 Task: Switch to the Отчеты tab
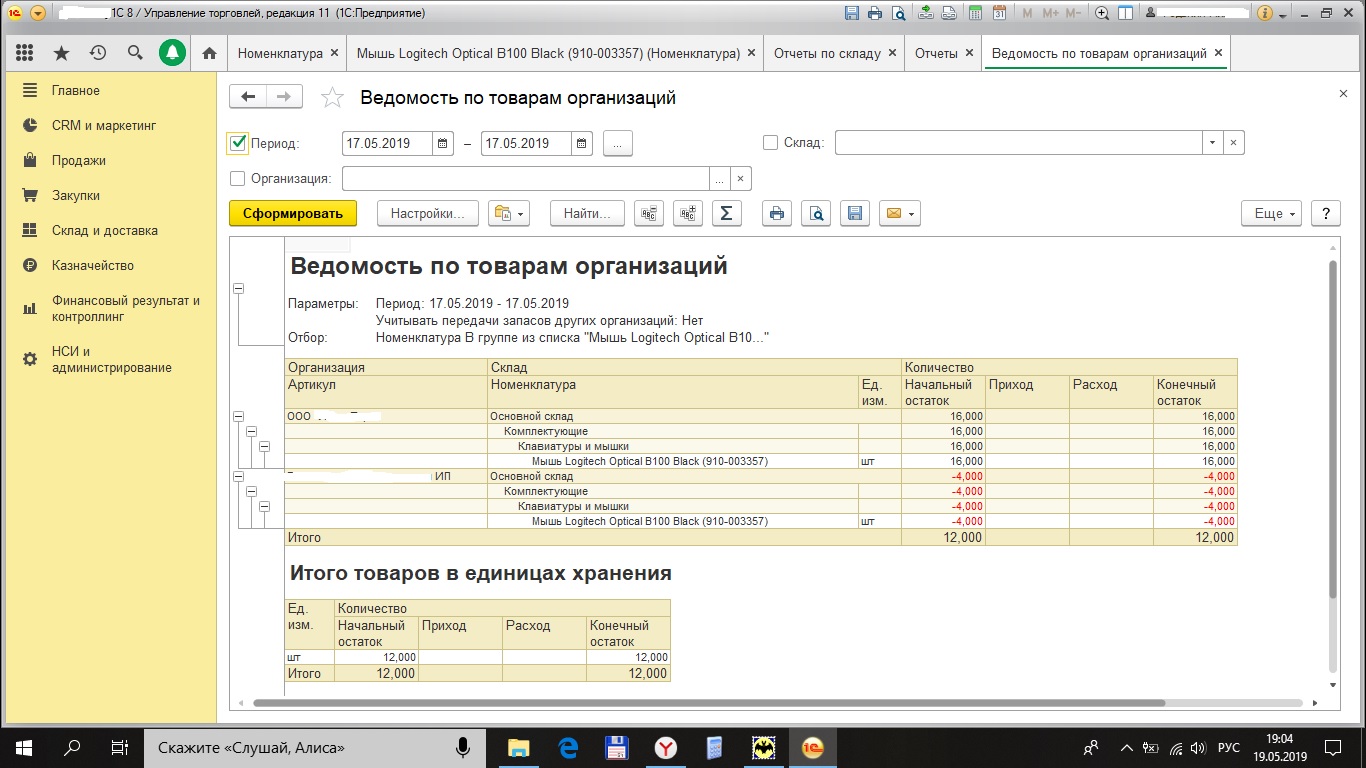(x=936, y=53)
